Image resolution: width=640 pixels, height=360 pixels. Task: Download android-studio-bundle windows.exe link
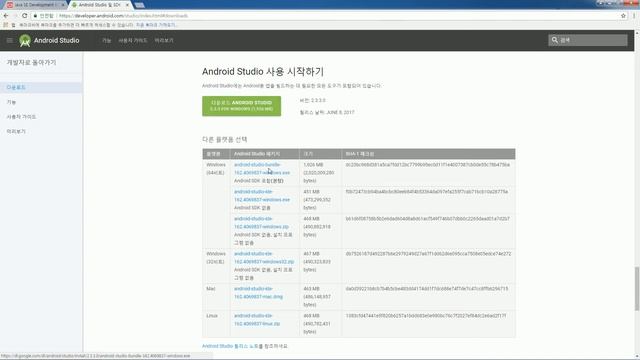pos(262,169)
